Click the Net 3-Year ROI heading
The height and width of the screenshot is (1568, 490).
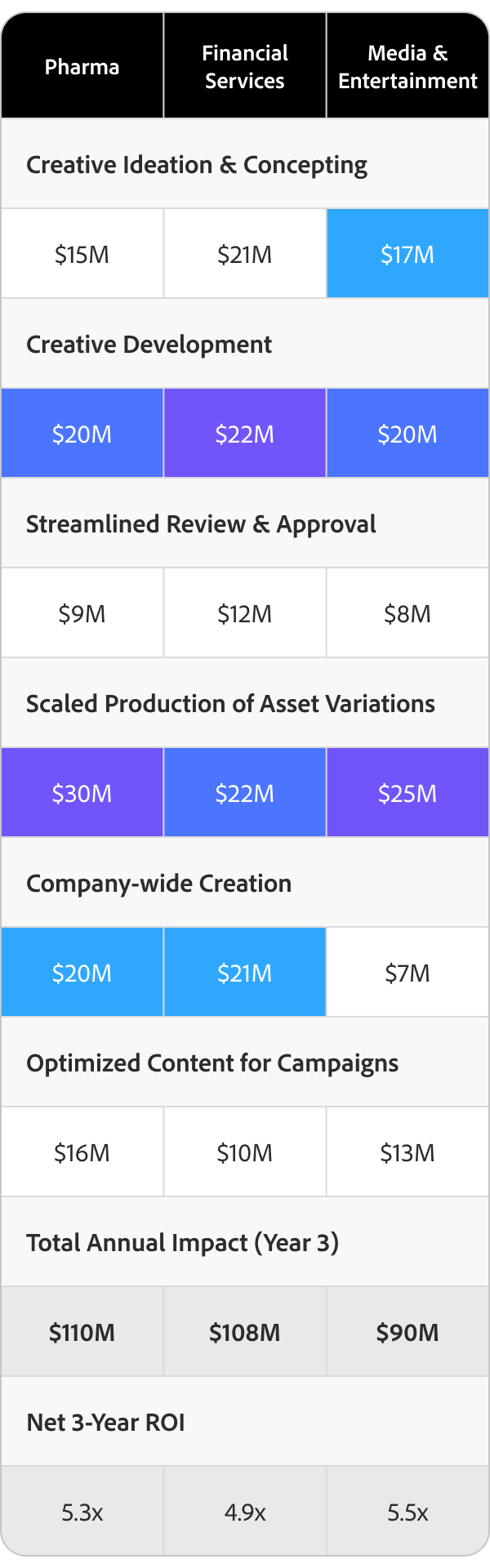105,1423
